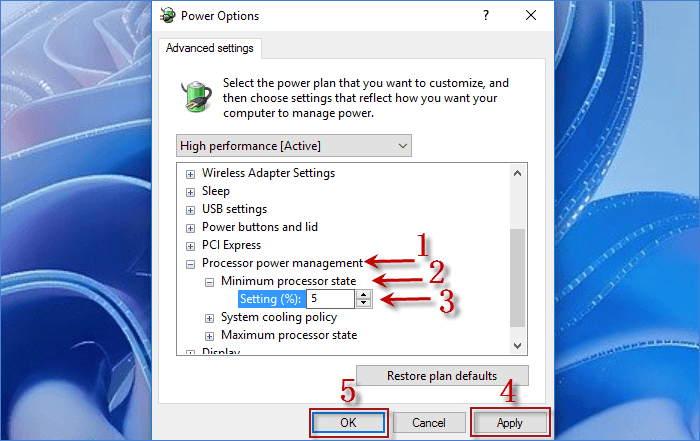
Task: Increase setting percent with up spinner arrow
Action: (x=364, y=295)
